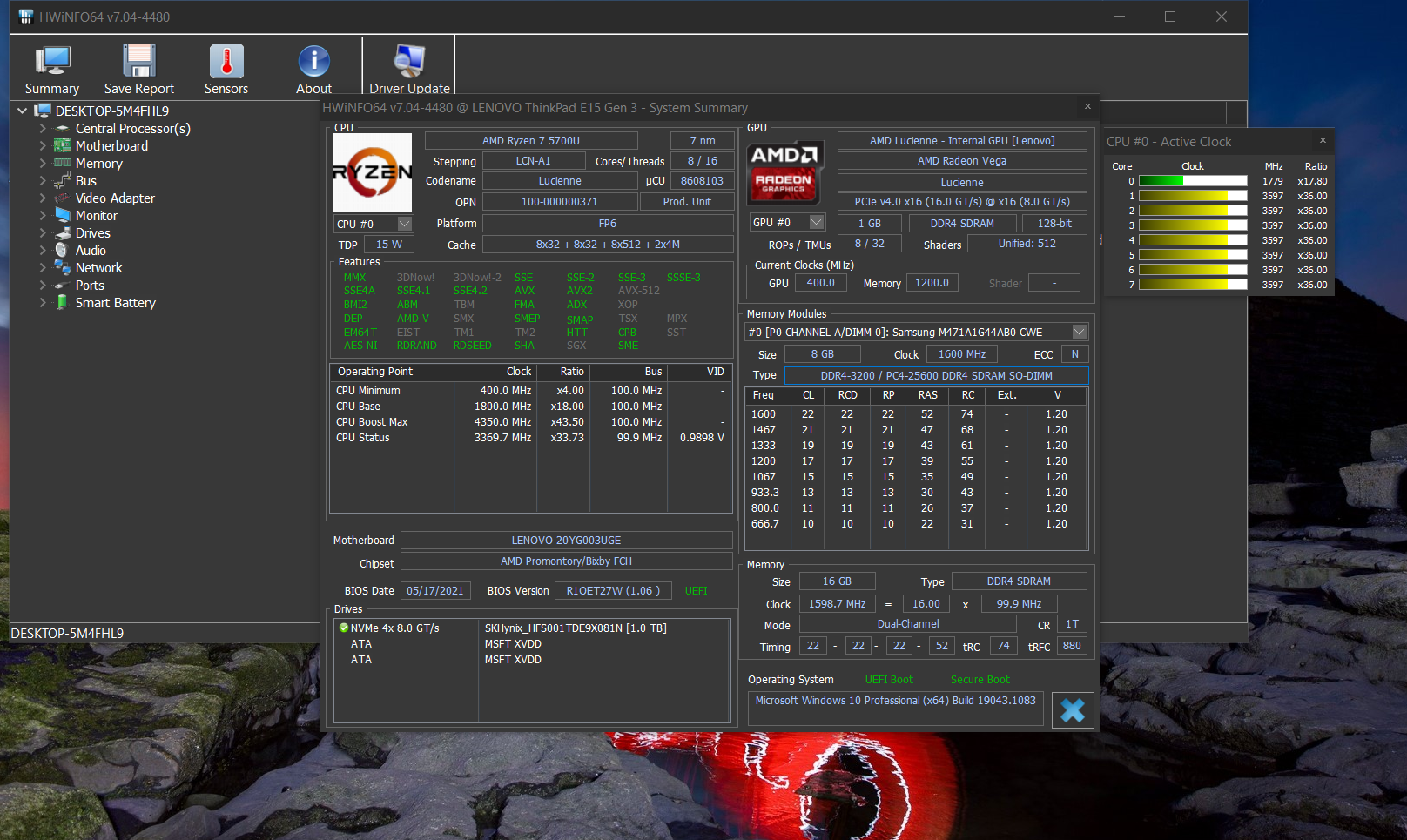
Task: Click the CPU Status operating point row
Action: [x=530, y=438]
